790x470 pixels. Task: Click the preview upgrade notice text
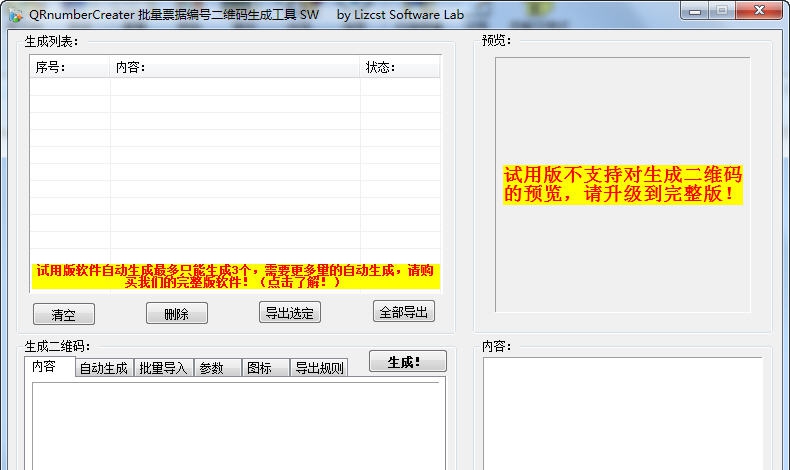click(623, 184)
